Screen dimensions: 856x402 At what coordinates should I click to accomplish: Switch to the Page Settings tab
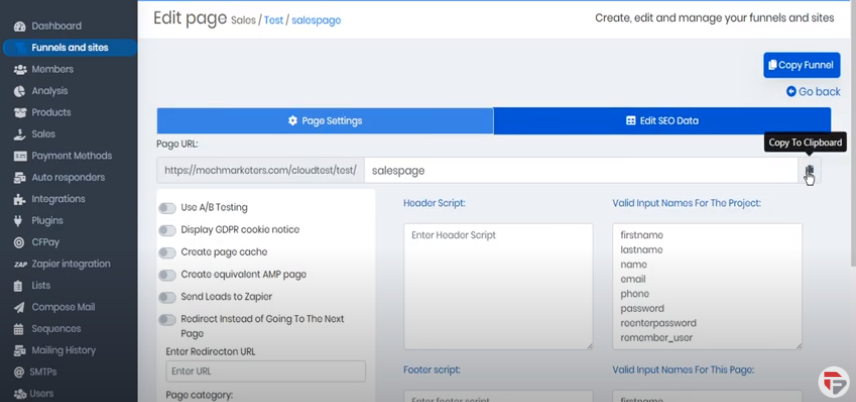(x=325, y=121)
